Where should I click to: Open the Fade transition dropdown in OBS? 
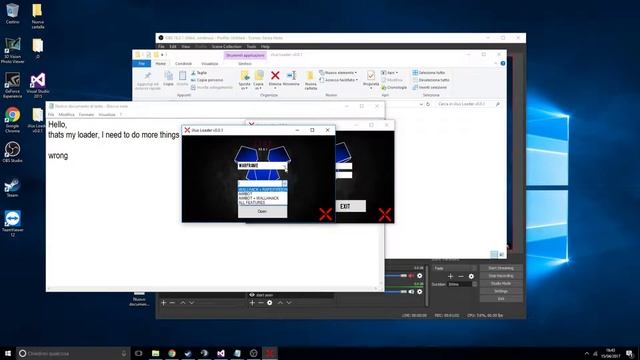(454, 268)
